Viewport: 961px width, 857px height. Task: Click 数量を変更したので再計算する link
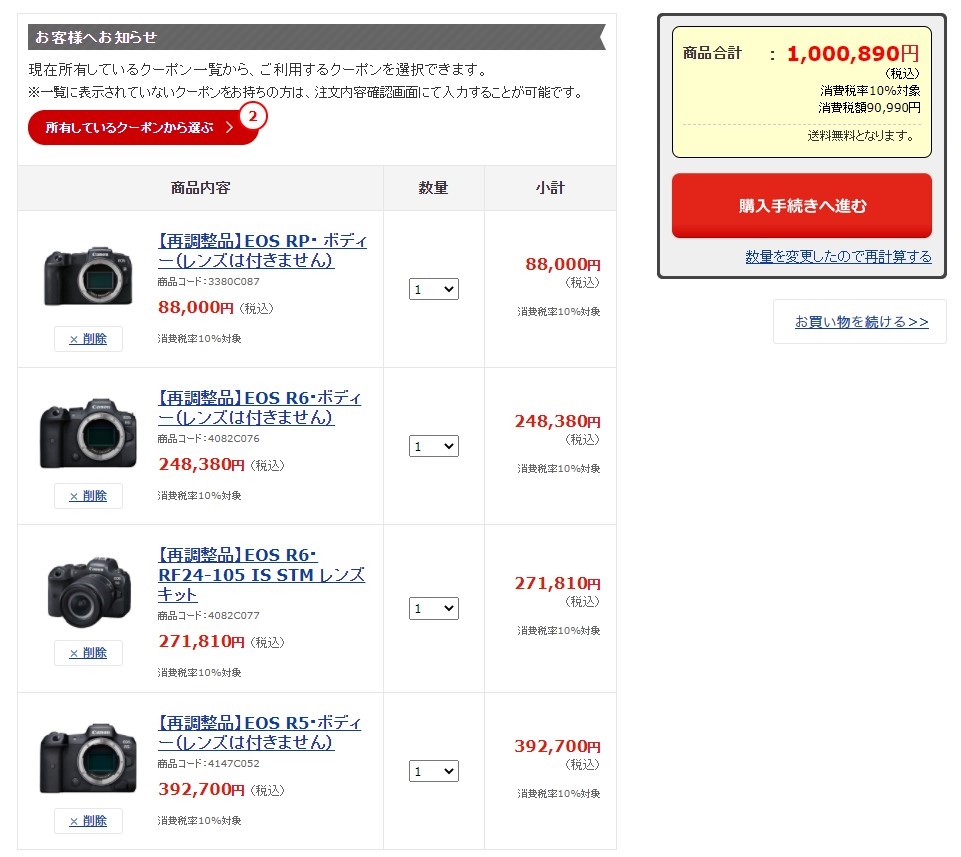click(838, 257)
